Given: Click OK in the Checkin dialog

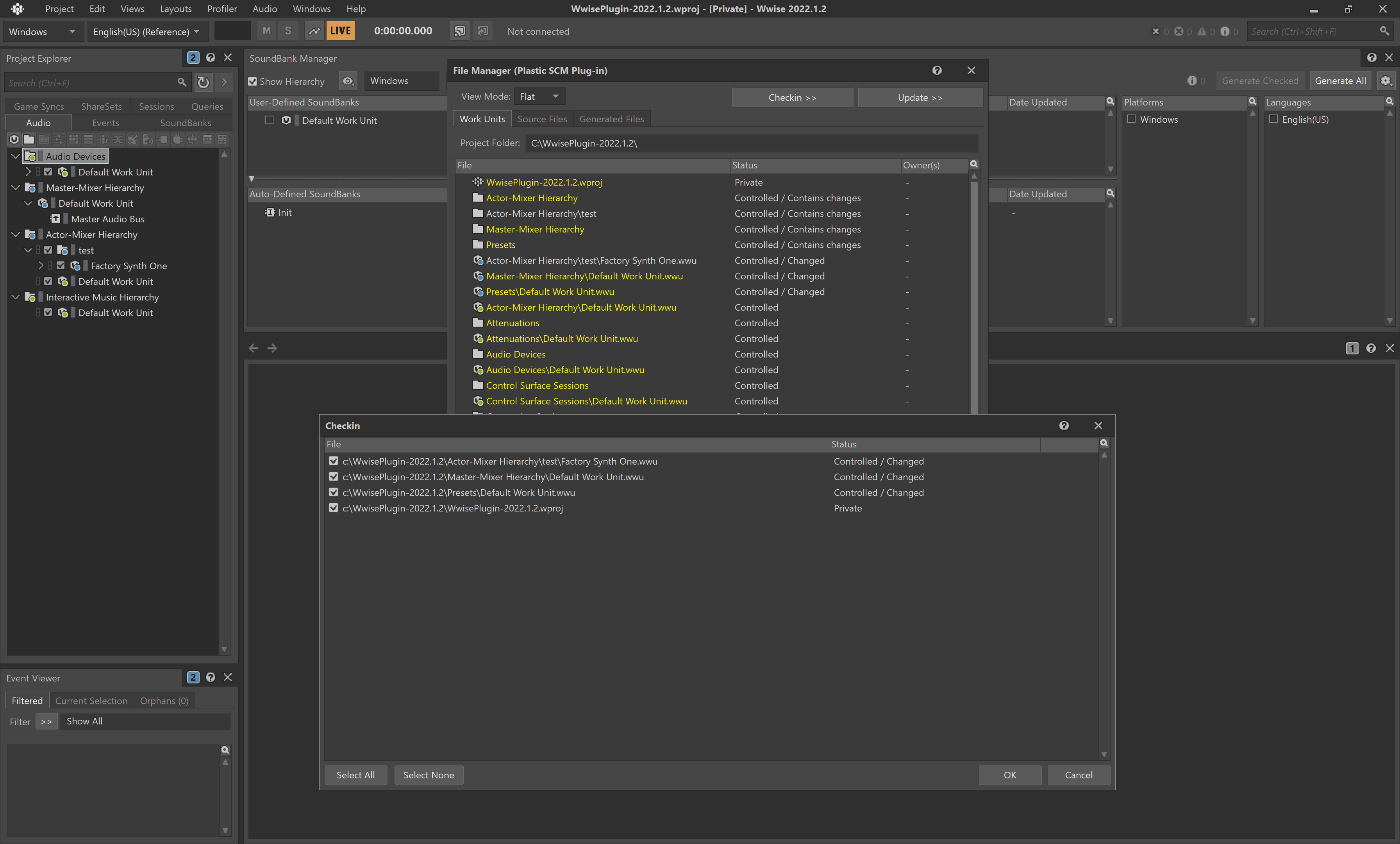Looking at the screenshot, I should coord(1009,775).
